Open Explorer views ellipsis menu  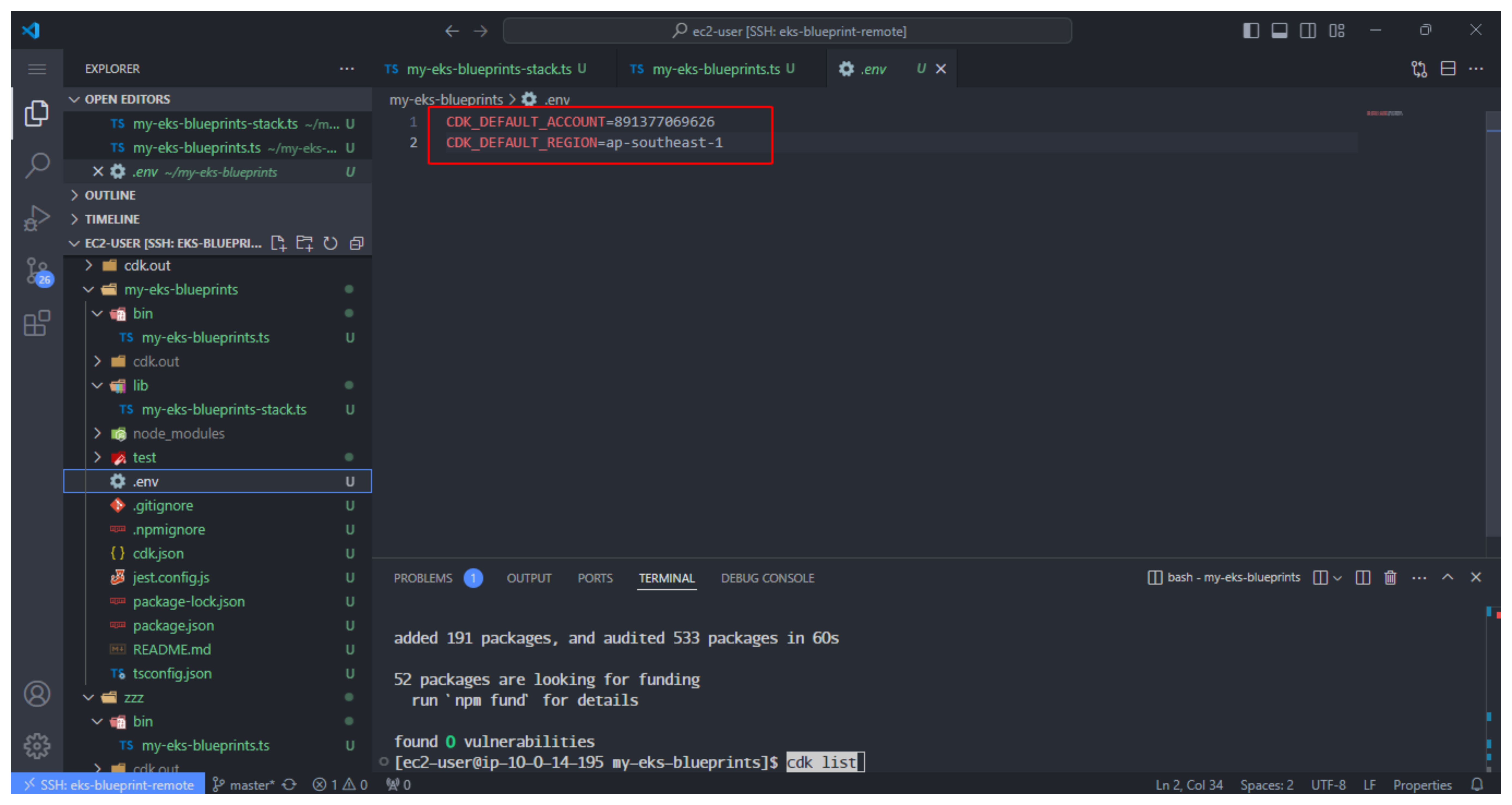click(x=347, y=69)
